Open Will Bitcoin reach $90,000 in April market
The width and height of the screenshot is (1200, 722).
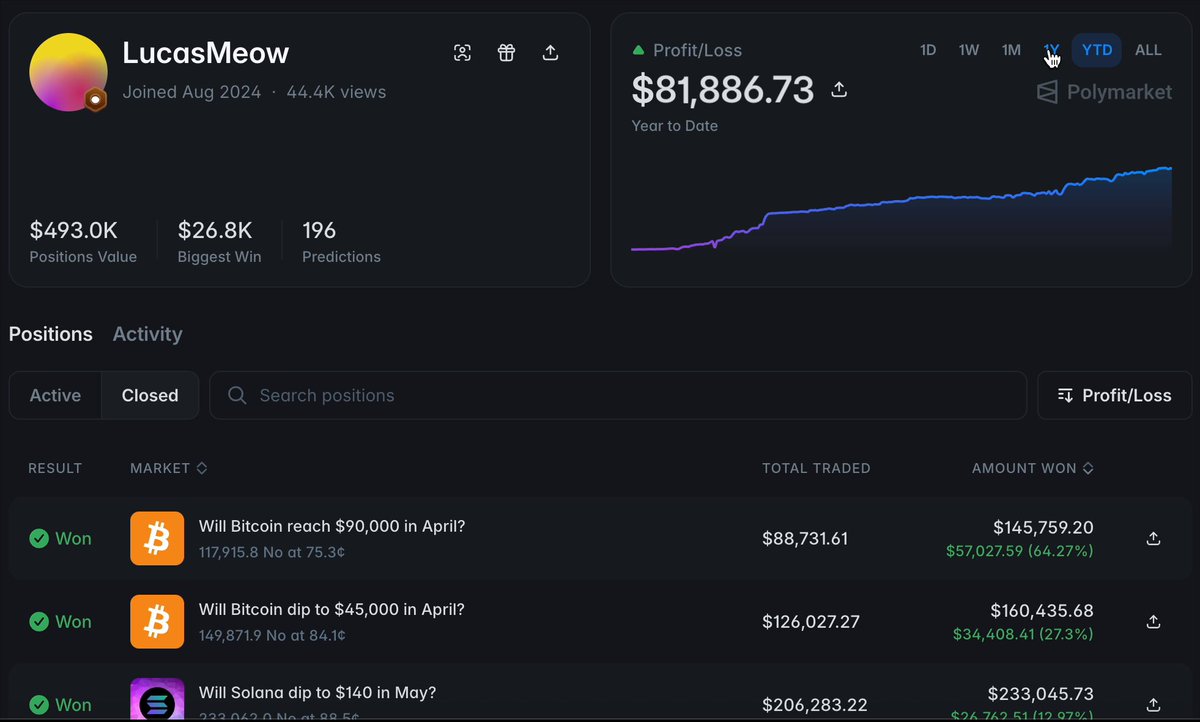pos(332,526)
